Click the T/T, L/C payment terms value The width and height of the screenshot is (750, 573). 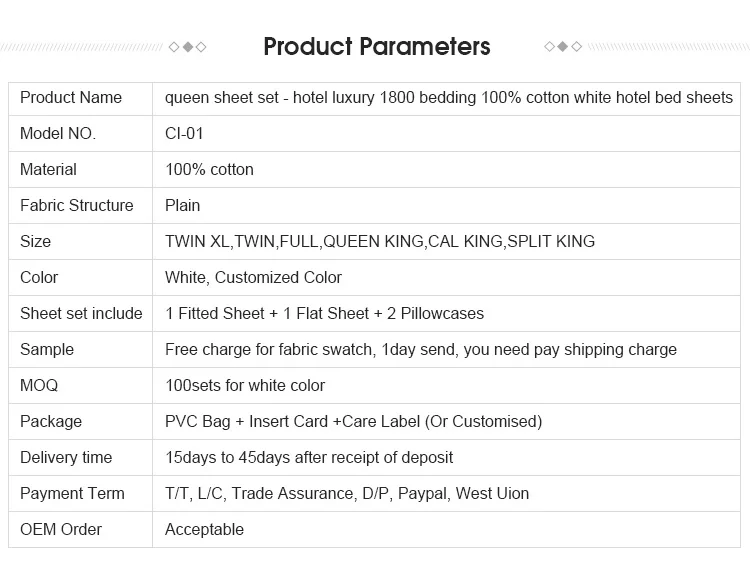347,494
